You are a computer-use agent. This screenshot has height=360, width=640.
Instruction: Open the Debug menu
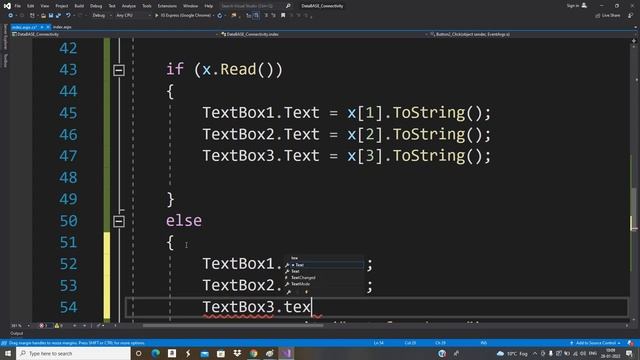click(x=96, y=6)
